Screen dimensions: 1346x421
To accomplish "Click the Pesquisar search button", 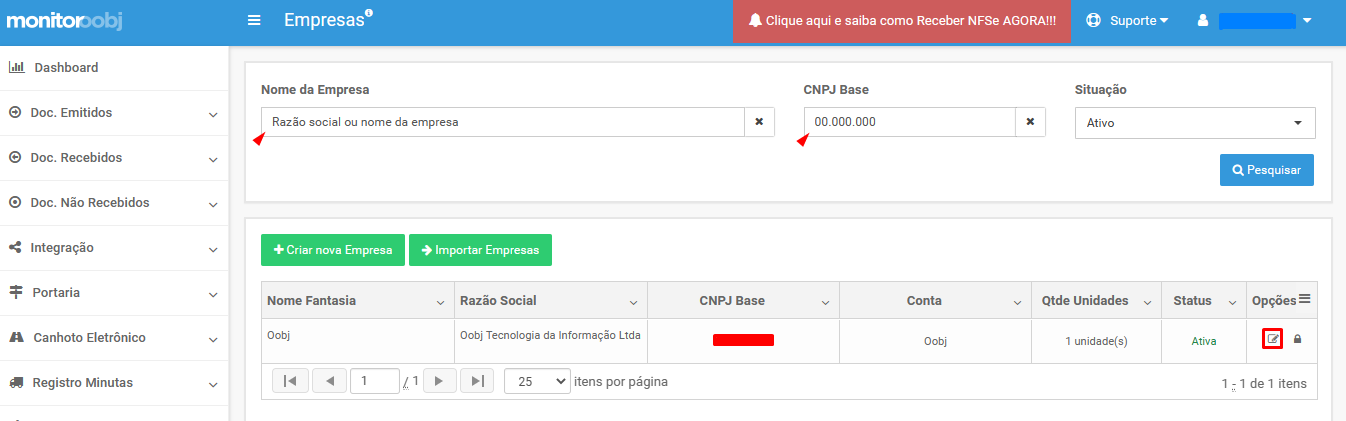I will [x=1267, y=170].
